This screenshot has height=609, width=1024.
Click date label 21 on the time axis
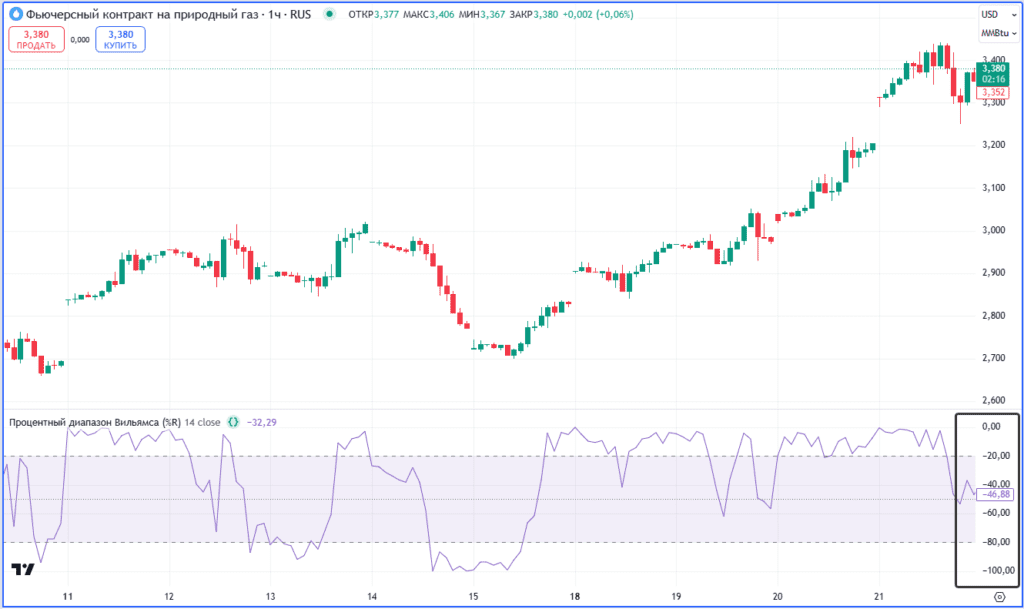(x=879, y=597)
